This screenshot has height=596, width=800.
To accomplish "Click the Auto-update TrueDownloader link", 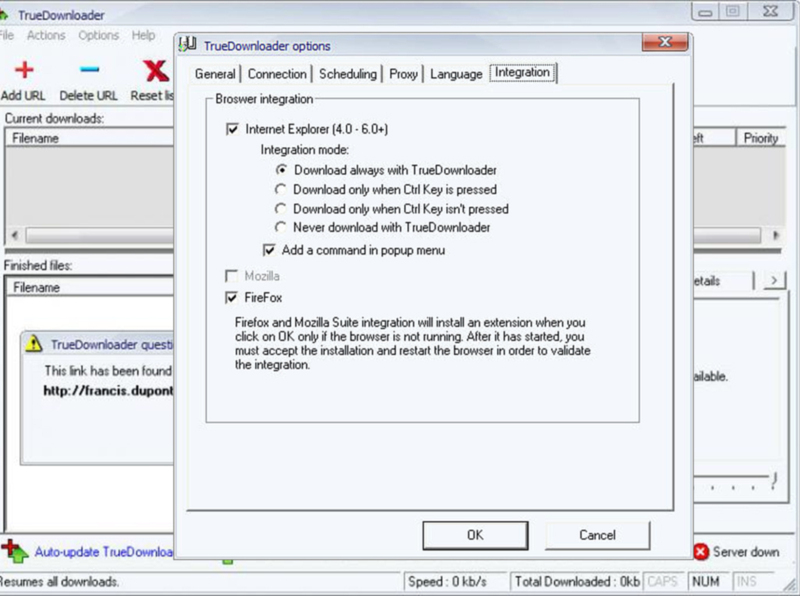I will coord(104,552).
